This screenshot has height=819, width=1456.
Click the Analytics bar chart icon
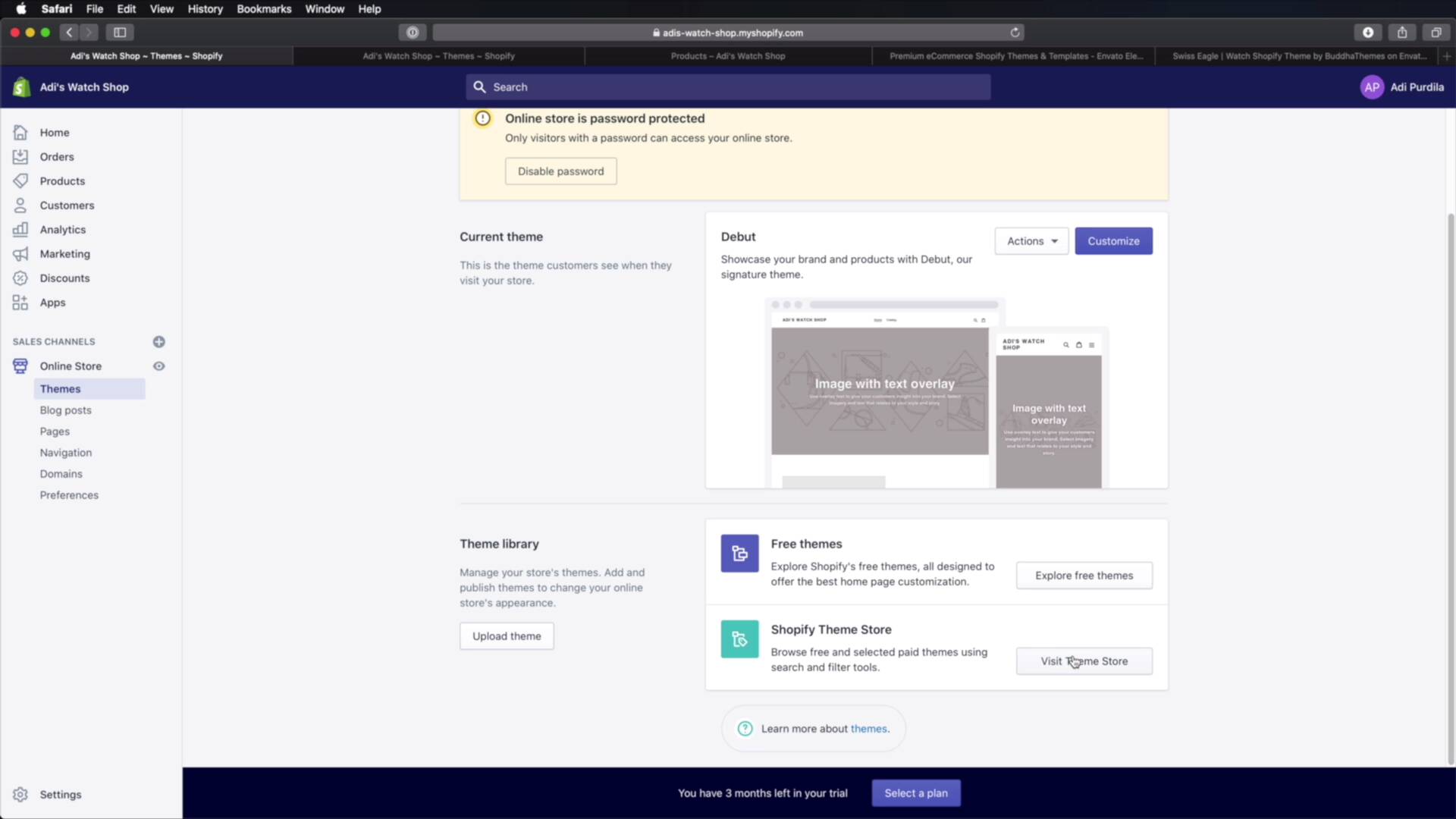click(20, 230)
